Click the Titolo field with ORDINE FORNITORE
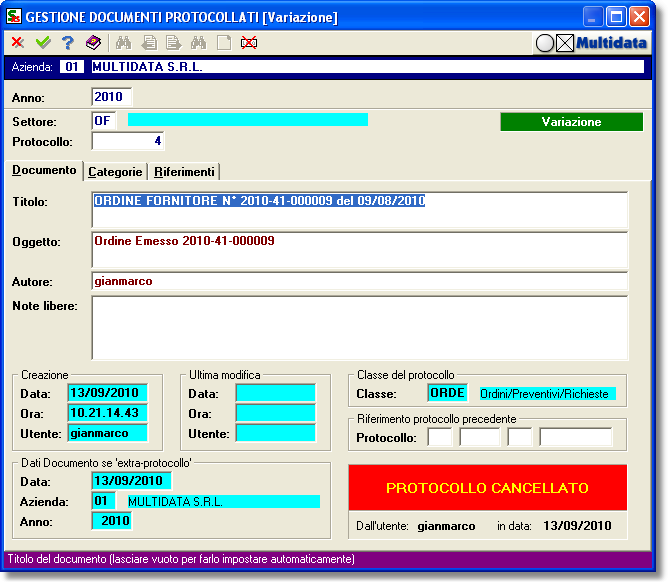Viewport: 668px width, 584px height. pos(360,210)
